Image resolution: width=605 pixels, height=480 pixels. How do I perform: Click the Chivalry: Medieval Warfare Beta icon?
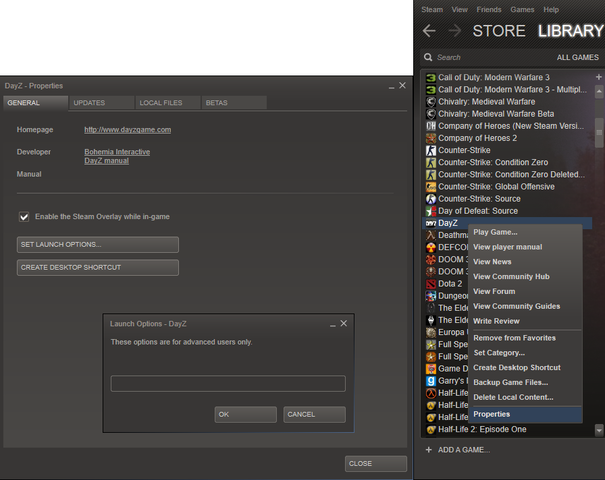pyautogui.click(x=431, y=114)
